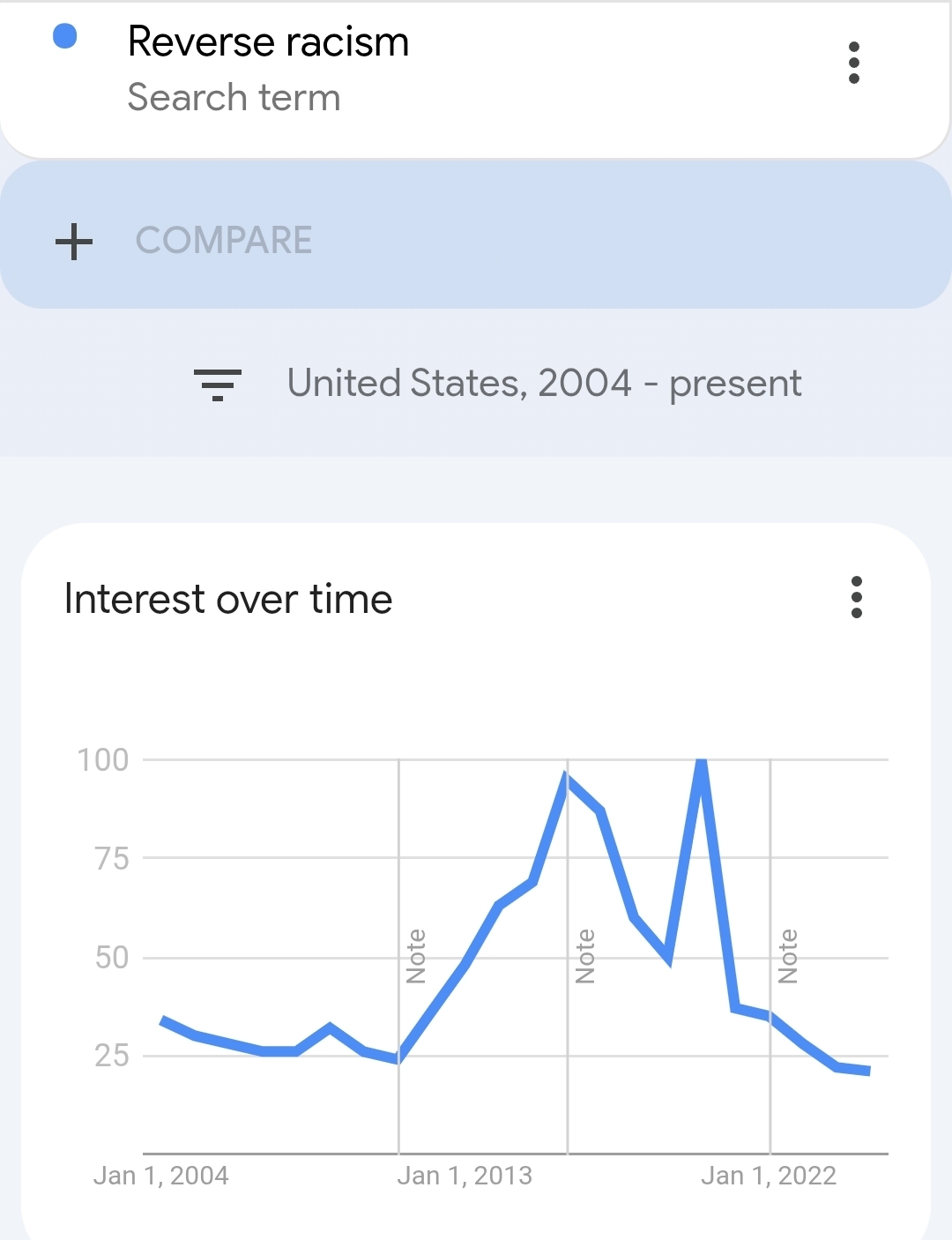Image resolution: width=952 pixels, height=1240 pixels.
Task: Click the Jan 1, 2004 axis label
Action: click(160, 1176)
